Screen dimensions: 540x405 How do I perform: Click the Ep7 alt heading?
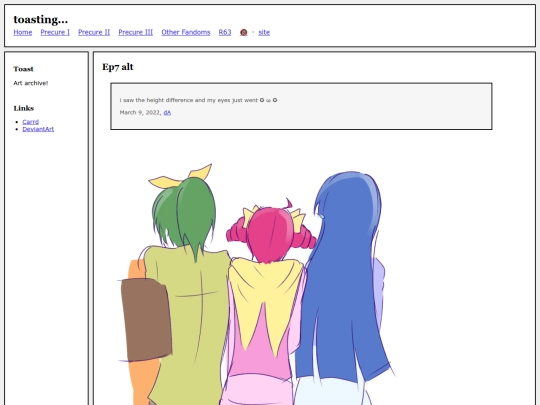pos(118,67)
